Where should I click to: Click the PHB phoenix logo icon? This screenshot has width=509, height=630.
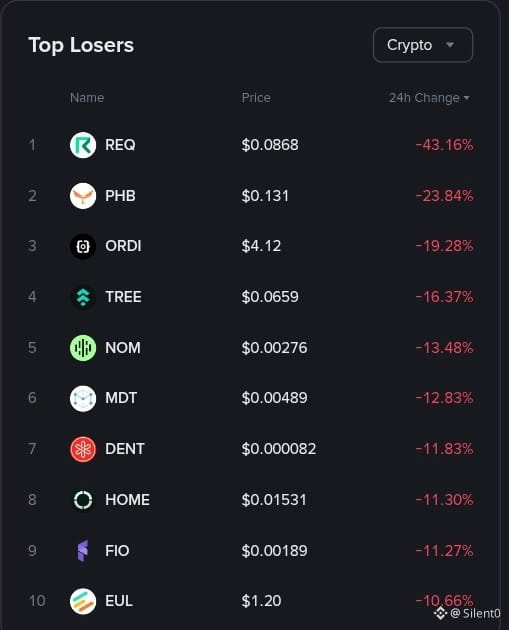[83, 196]
